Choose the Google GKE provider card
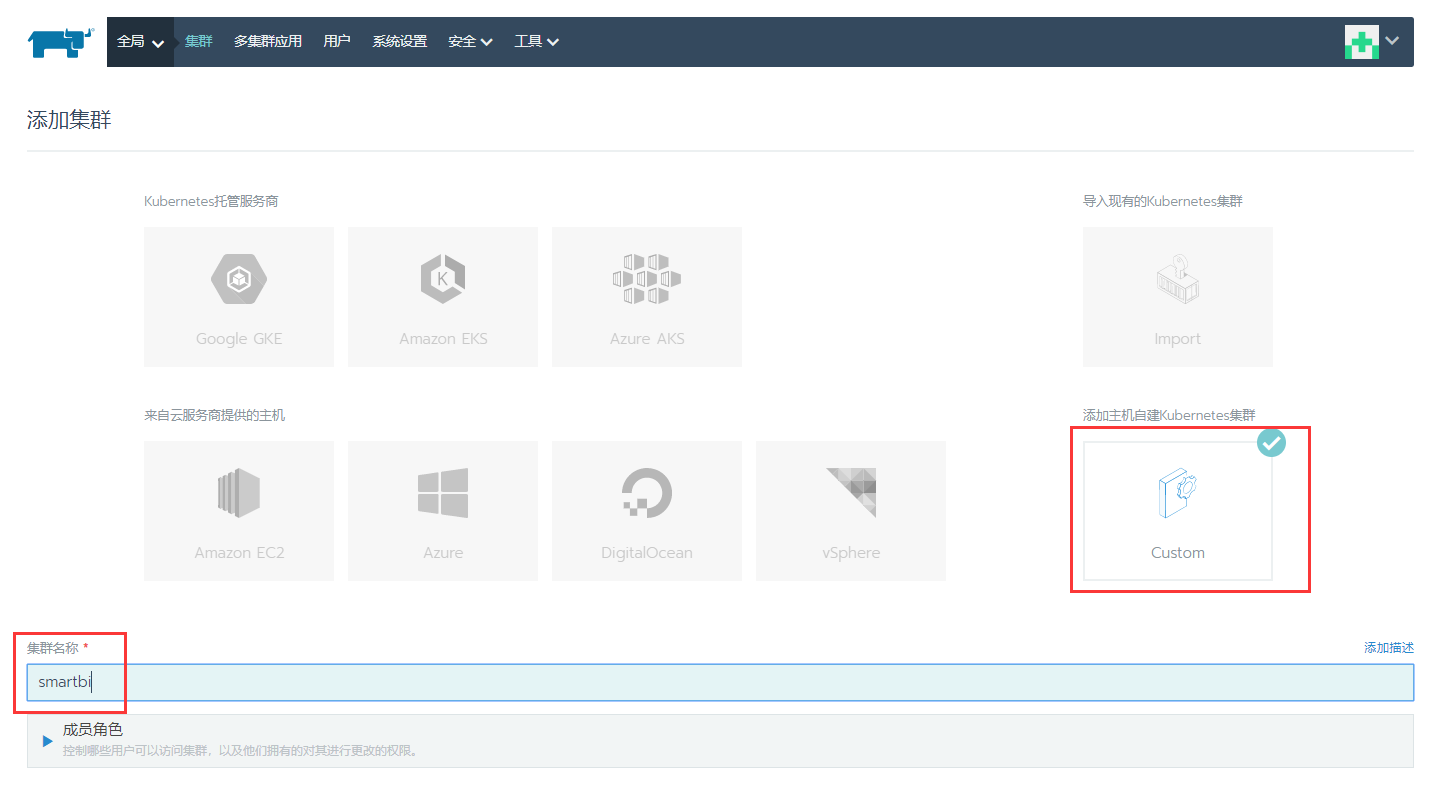Screen dimensions: 1439x786 click(x=239, y=297)
